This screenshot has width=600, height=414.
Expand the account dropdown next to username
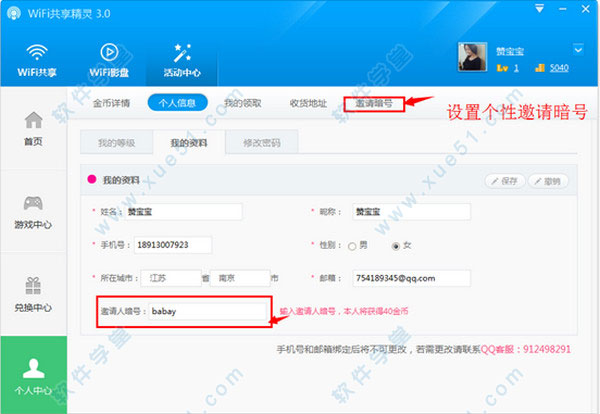click(x=578, y=49)
